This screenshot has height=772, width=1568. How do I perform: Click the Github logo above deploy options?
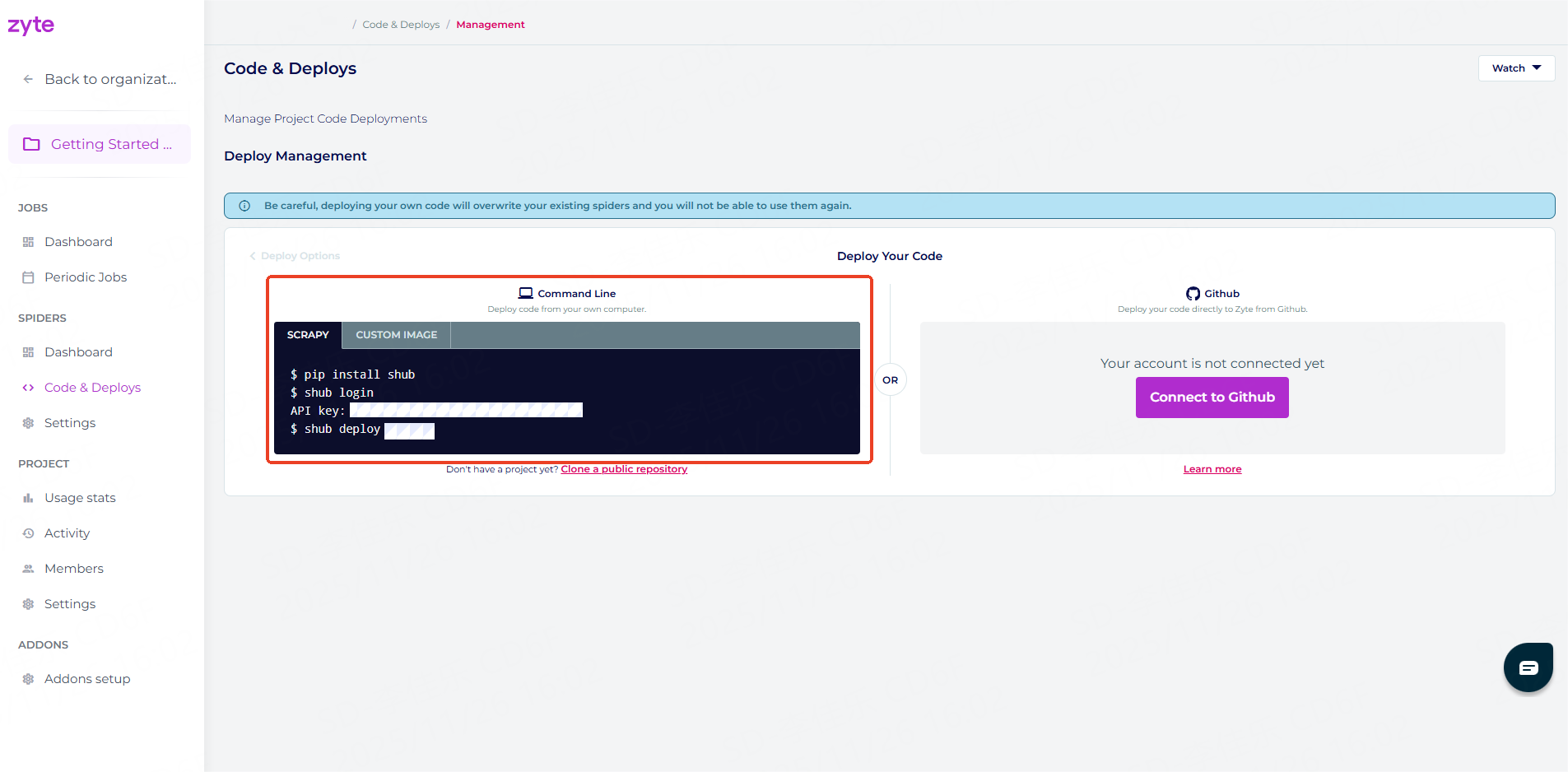pos(1192,293)
